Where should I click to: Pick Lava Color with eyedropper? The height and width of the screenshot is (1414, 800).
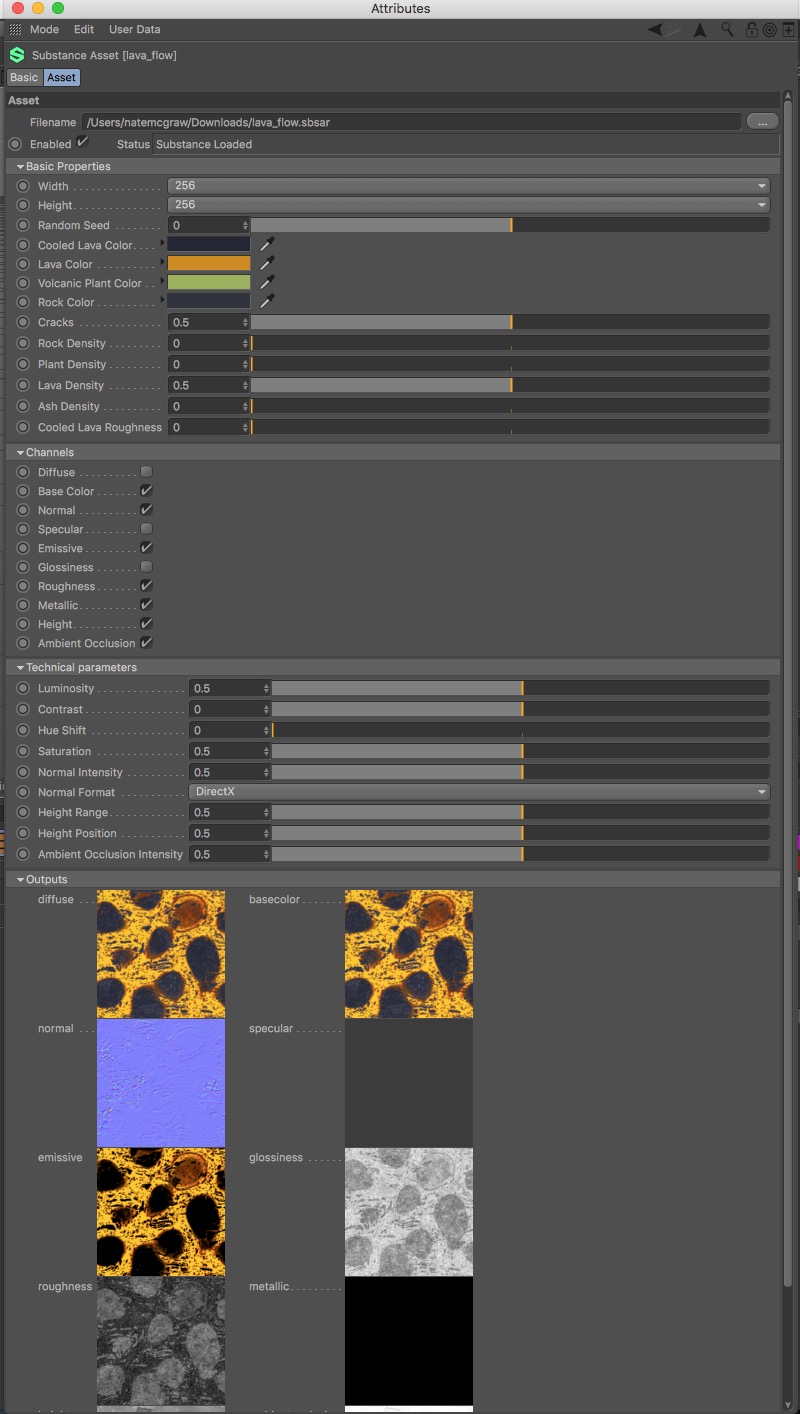[267, 263]
